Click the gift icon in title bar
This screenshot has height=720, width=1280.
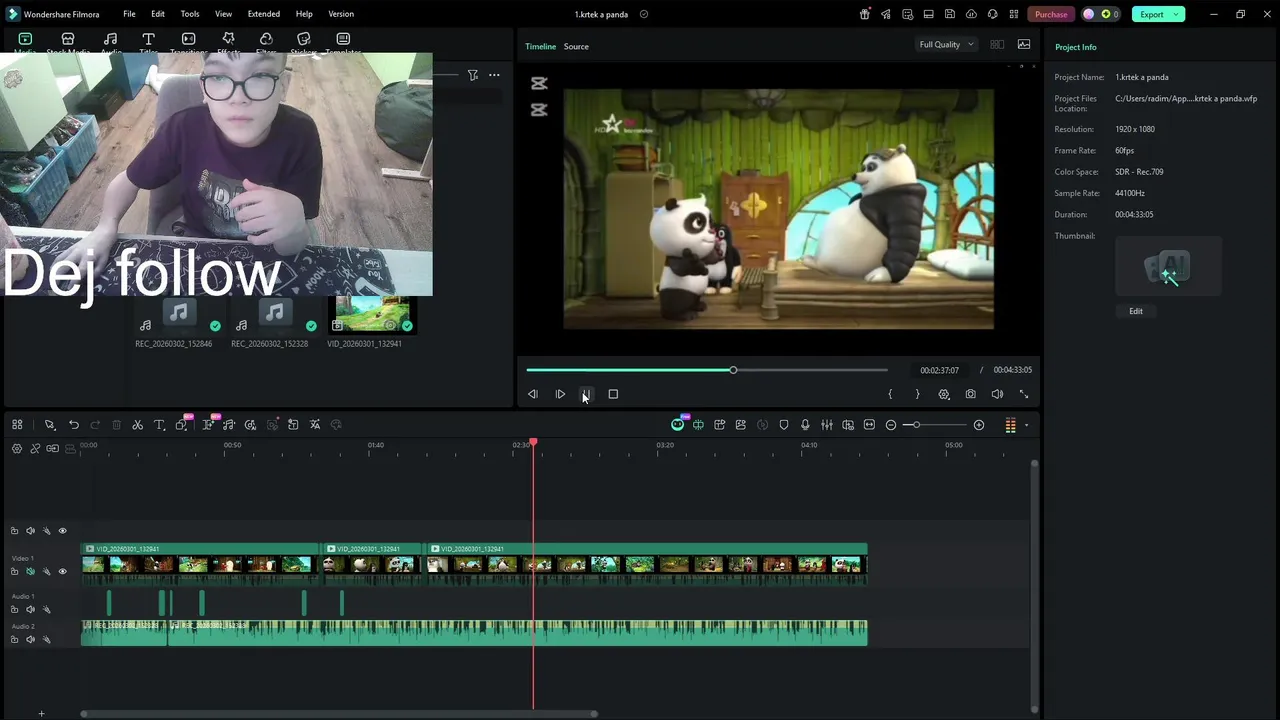865,14
